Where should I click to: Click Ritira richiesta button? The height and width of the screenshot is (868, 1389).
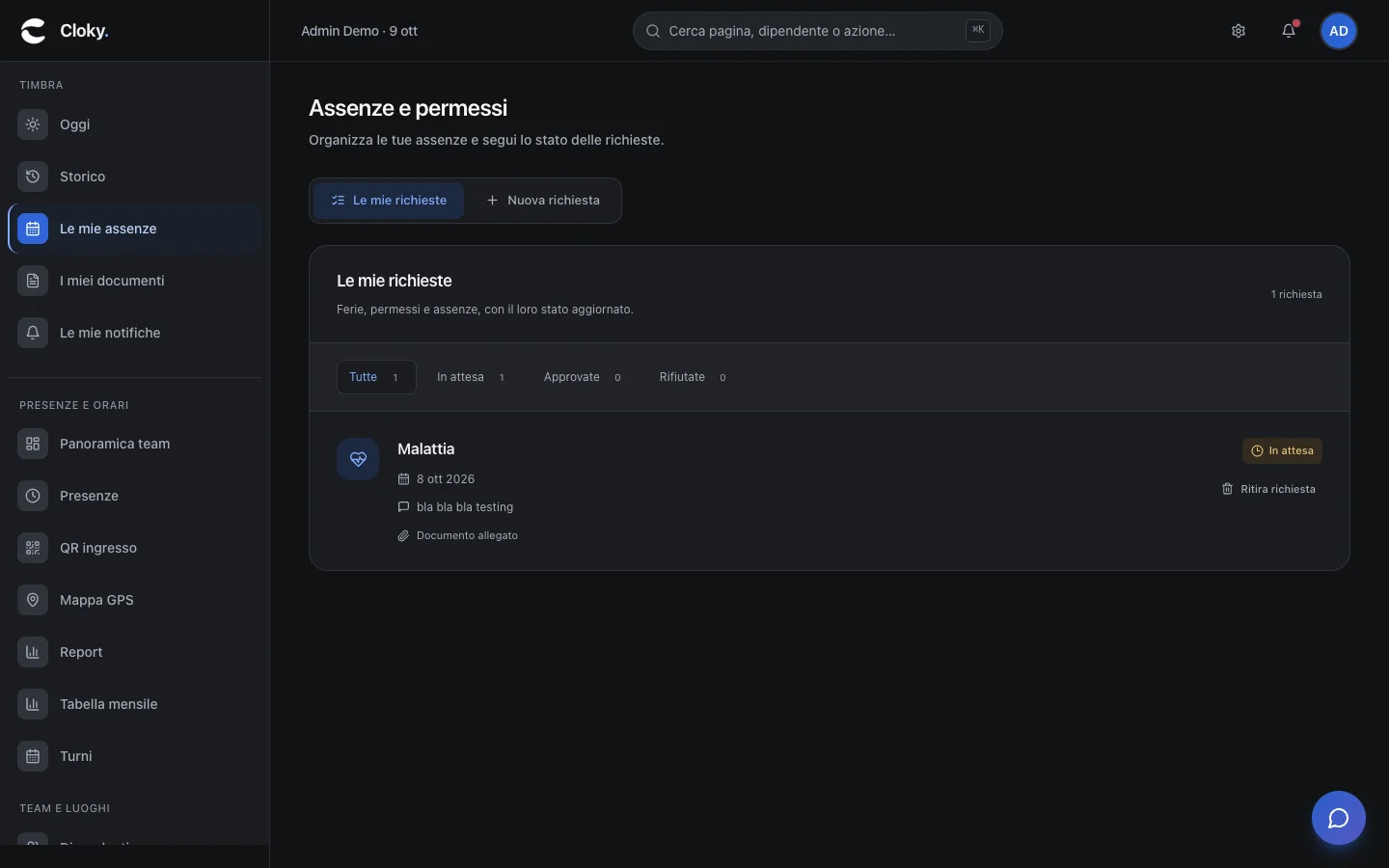[1268, 489]
